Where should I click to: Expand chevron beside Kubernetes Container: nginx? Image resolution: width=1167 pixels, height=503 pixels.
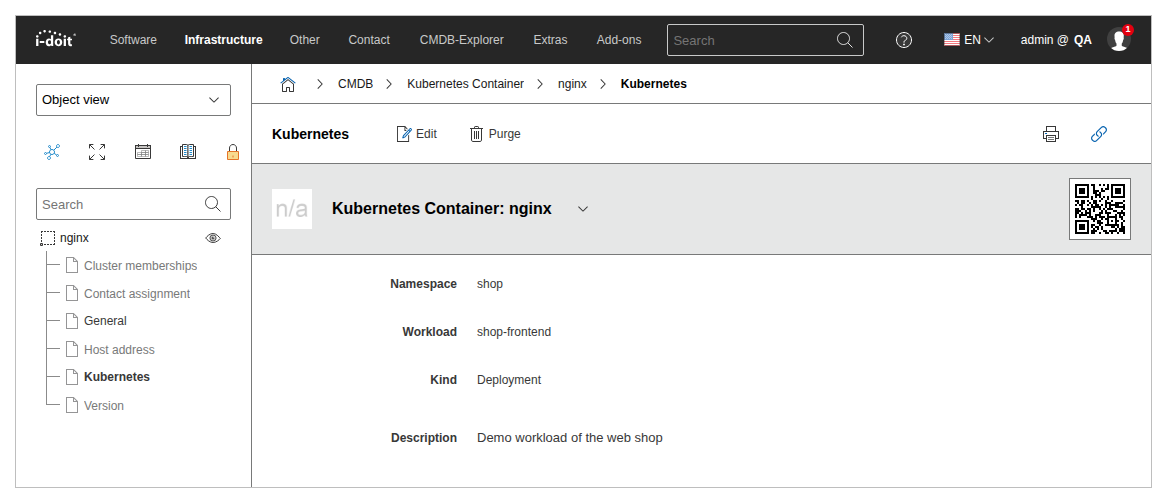(583, 209)
